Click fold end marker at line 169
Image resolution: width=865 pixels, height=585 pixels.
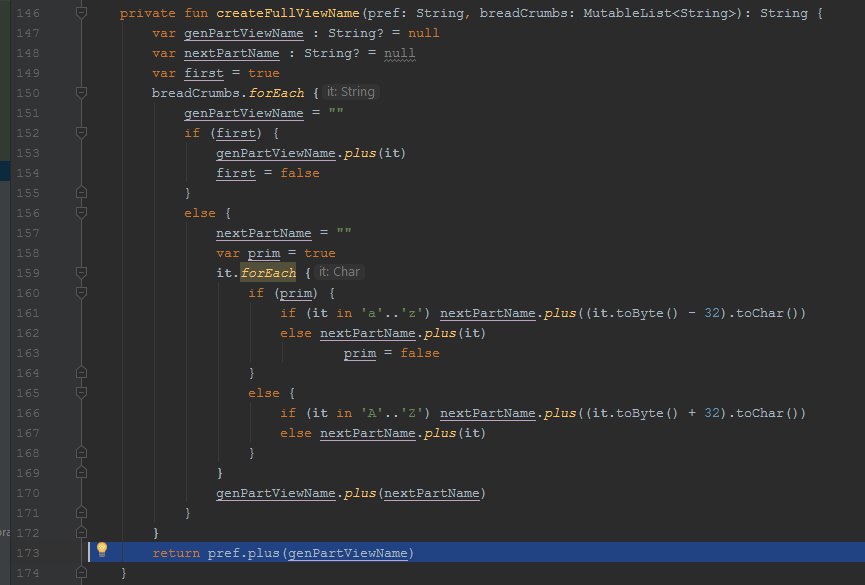pos(81,472)
